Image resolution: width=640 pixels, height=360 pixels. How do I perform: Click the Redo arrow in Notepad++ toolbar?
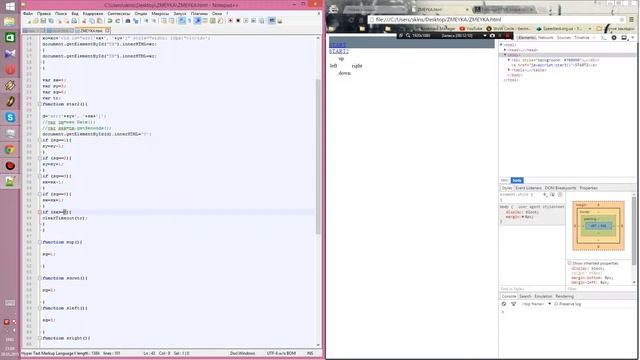point(118,21)
